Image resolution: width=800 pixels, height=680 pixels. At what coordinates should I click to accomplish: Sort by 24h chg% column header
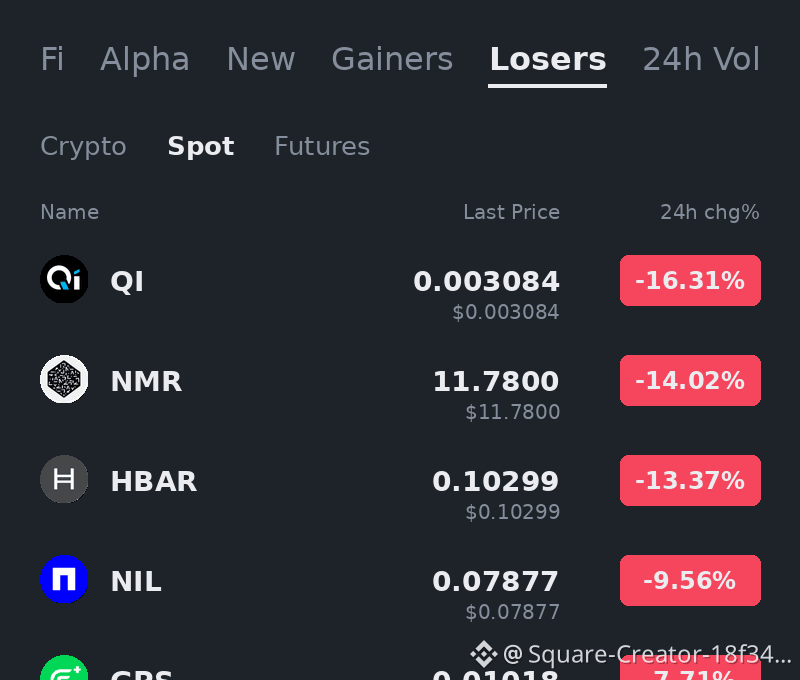[x=710, y=212]
